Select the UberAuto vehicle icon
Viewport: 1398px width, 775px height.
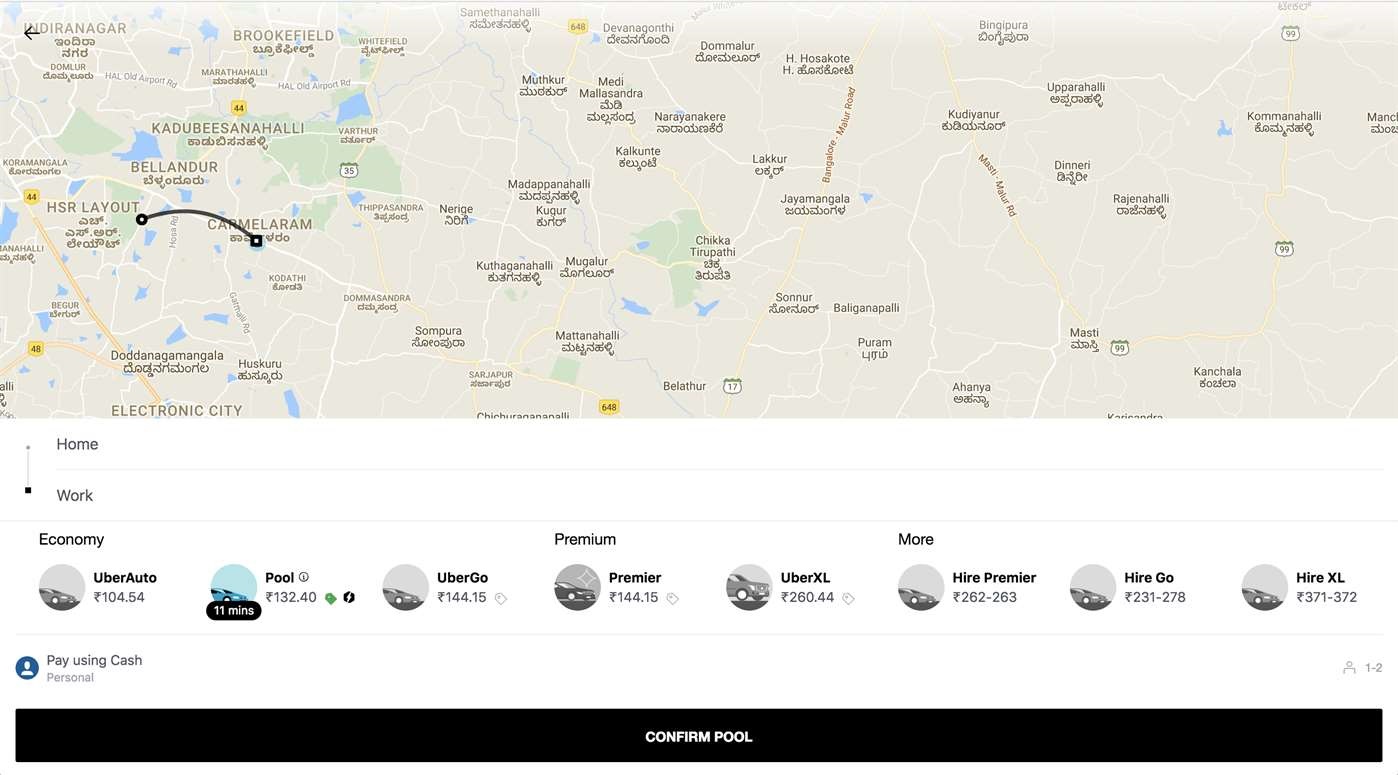pyautogui.click(x=62, y=587)
